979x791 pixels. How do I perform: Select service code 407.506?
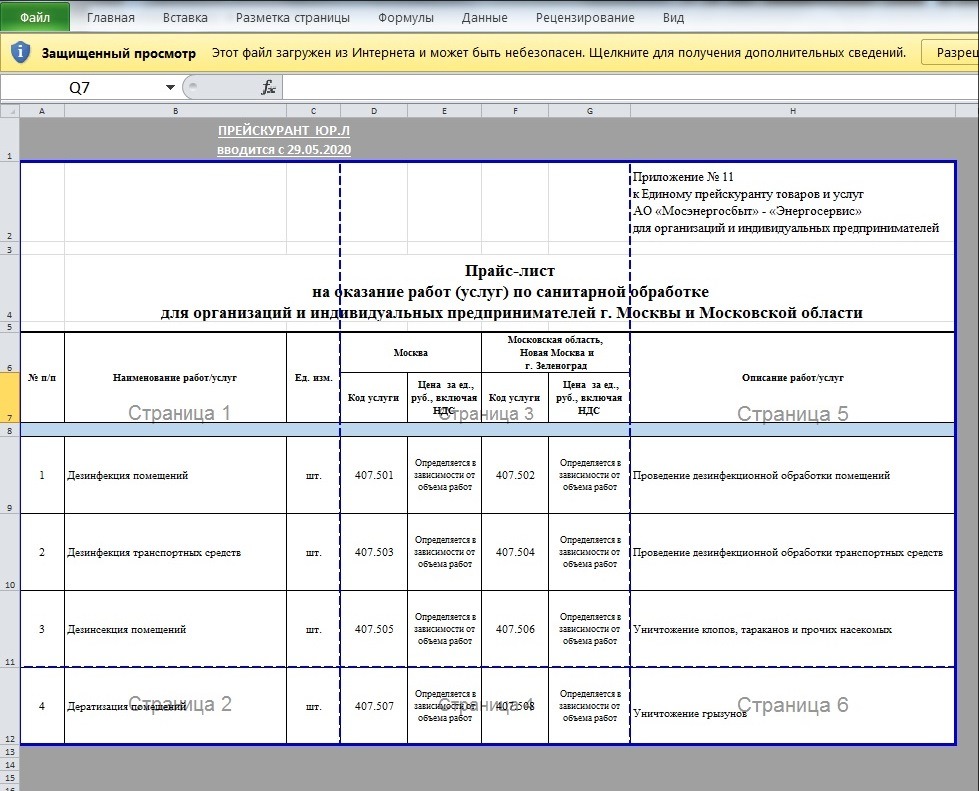pyautogui.click(x=515, y=629)
